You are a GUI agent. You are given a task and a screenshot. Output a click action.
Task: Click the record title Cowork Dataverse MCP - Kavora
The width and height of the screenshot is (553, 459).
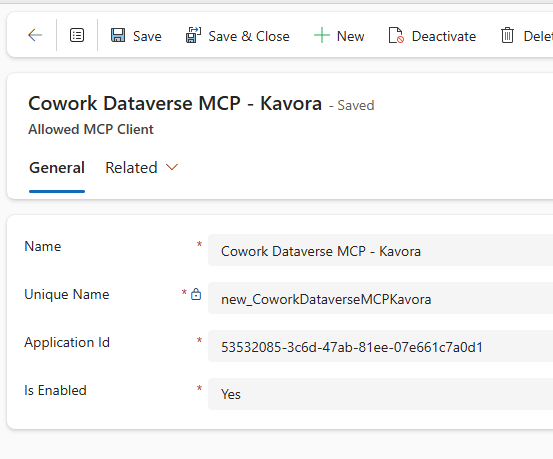[175, 103]
